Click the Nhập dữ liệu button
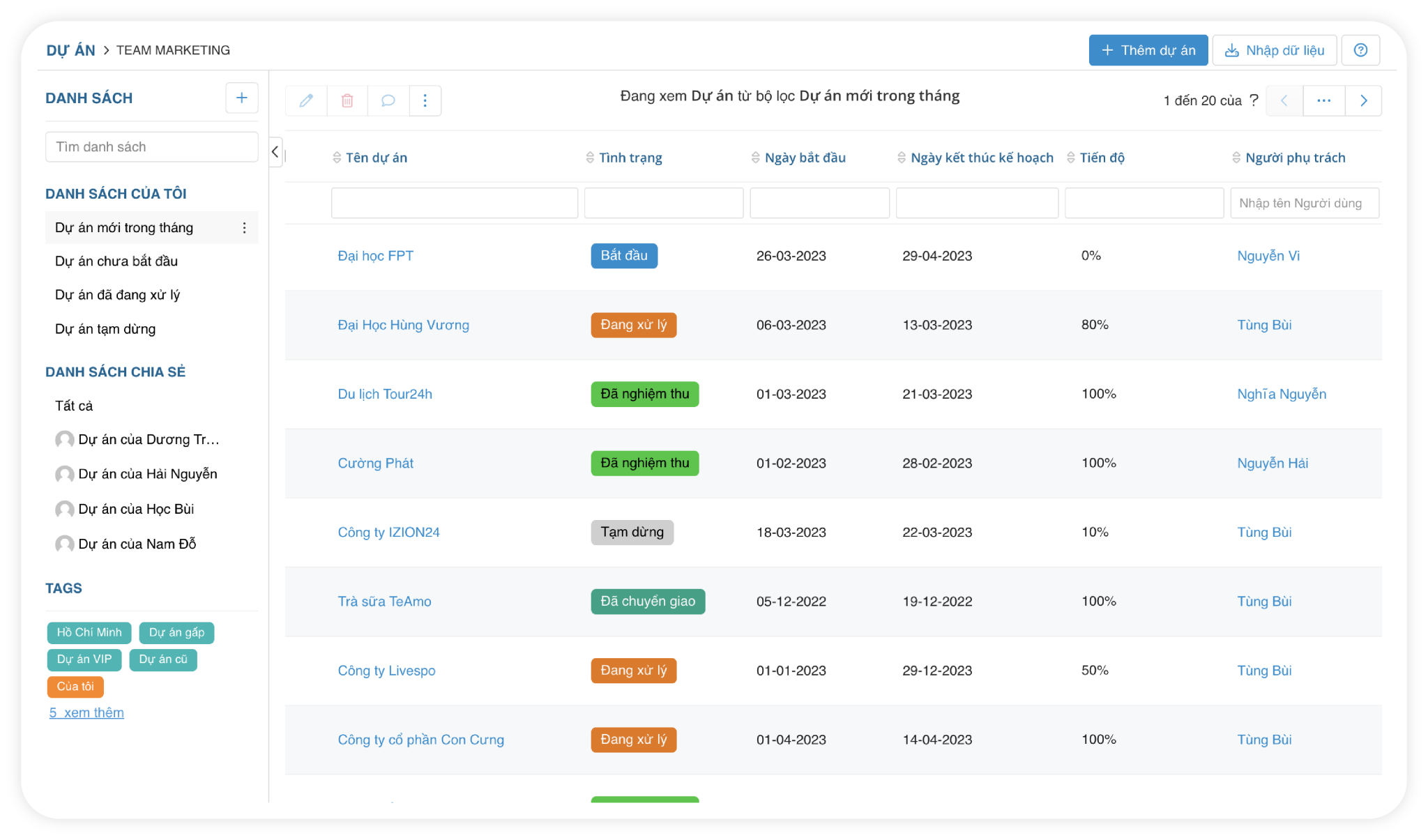Image resolution: width=1428 pixels, height=840 pixels. click(1274, 50)
